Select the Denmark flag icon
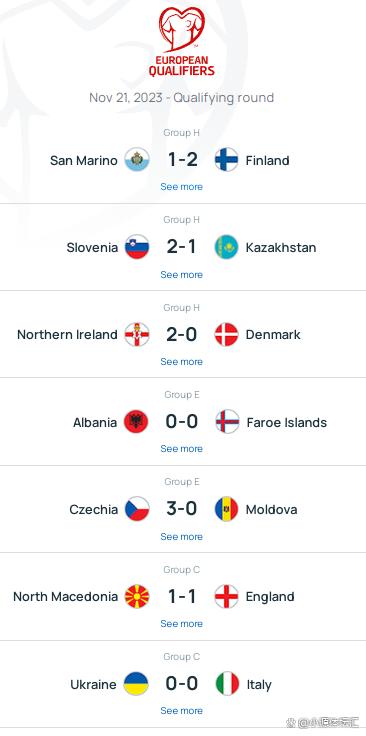366x736 pixels. click(227, 335)
